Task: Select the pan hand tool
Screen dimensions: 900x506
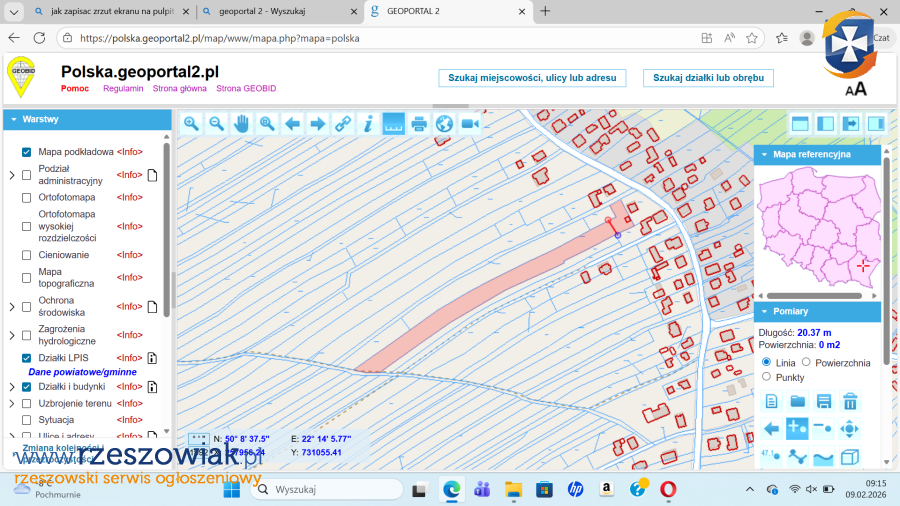Action: click(x=242, y=124)
